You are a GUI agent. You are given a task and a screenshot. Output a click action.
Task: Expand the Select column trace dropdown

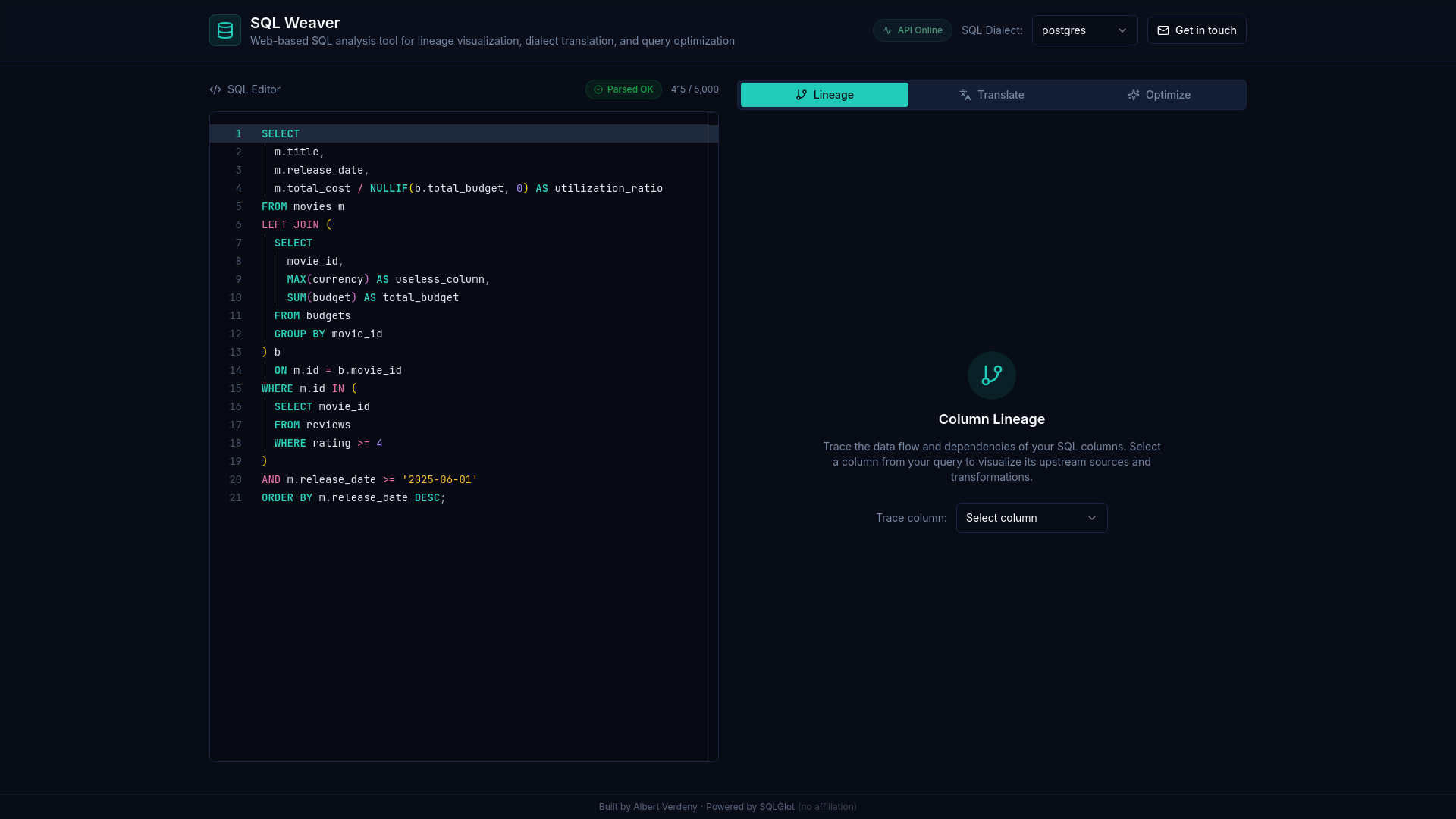[x=1031, y=518]
